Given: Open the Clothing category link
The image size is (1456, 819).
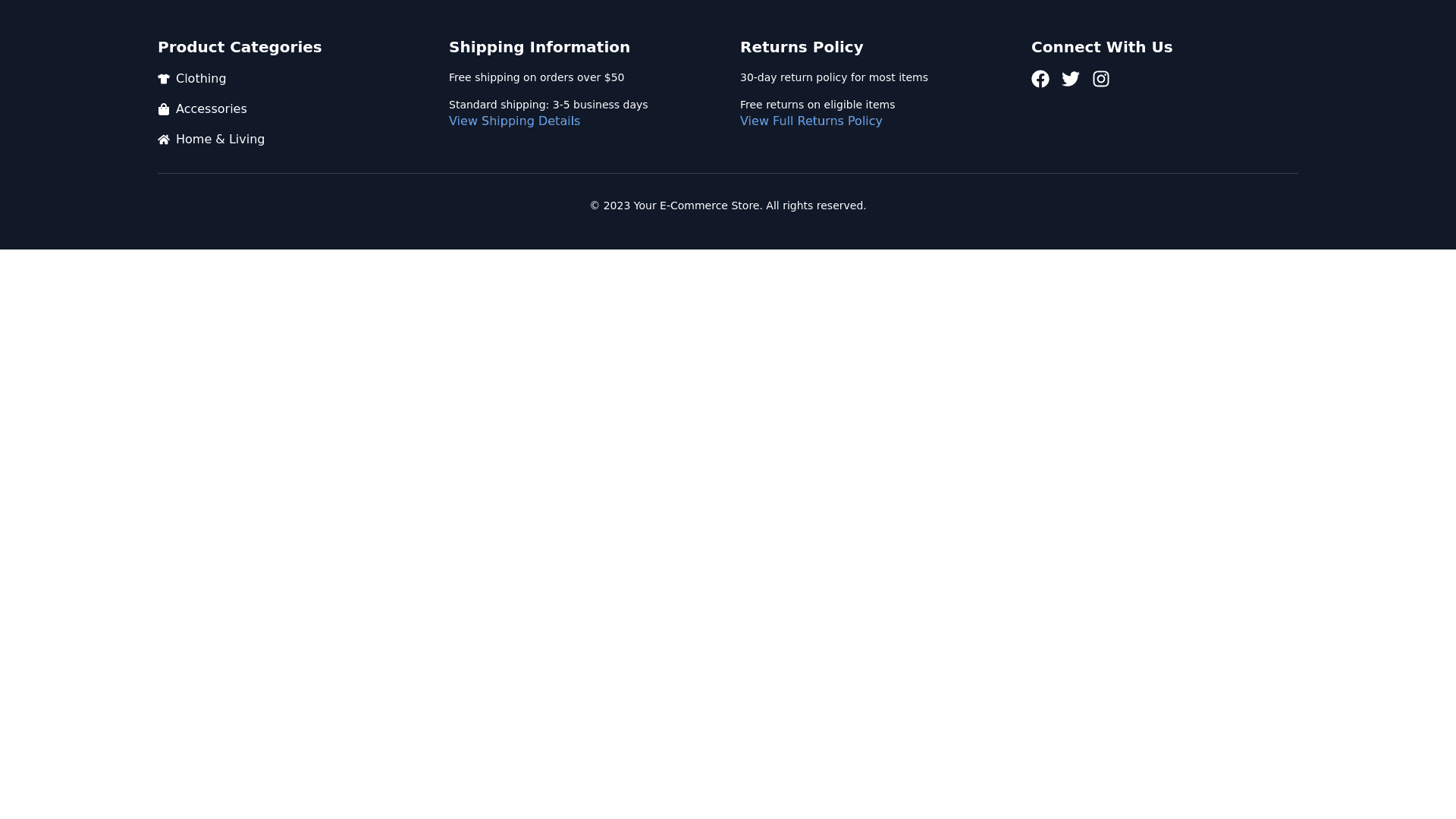Looking at the screenshot, I should click(200, 79).
